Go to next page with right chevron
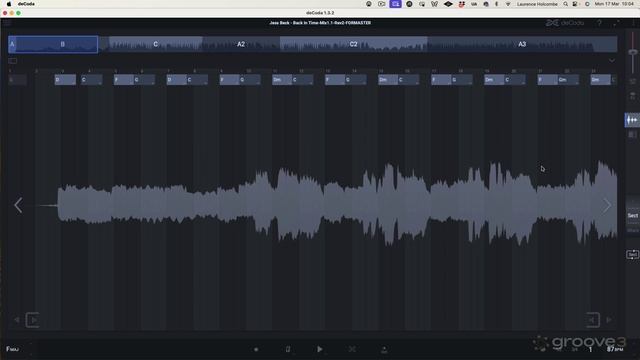The height and width of the screenshot is (360, 640). click(x=607, y=205)
